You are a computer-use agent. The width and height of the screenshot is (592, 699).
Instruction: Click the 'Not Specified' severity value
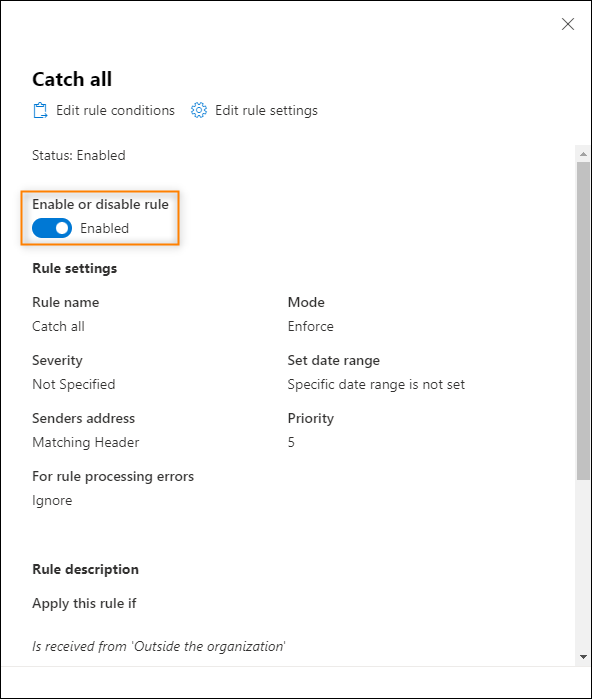click(x=74, y=384)
